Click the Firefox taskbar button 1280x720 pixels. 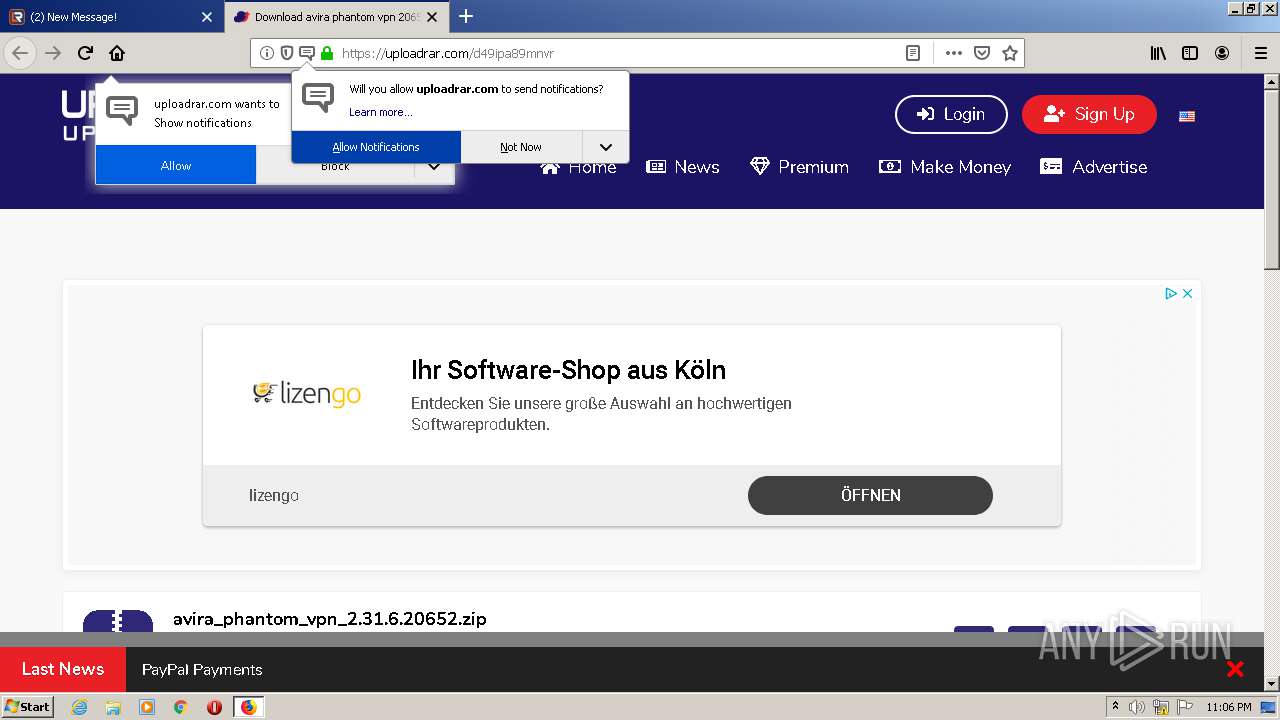coord(248,707)
